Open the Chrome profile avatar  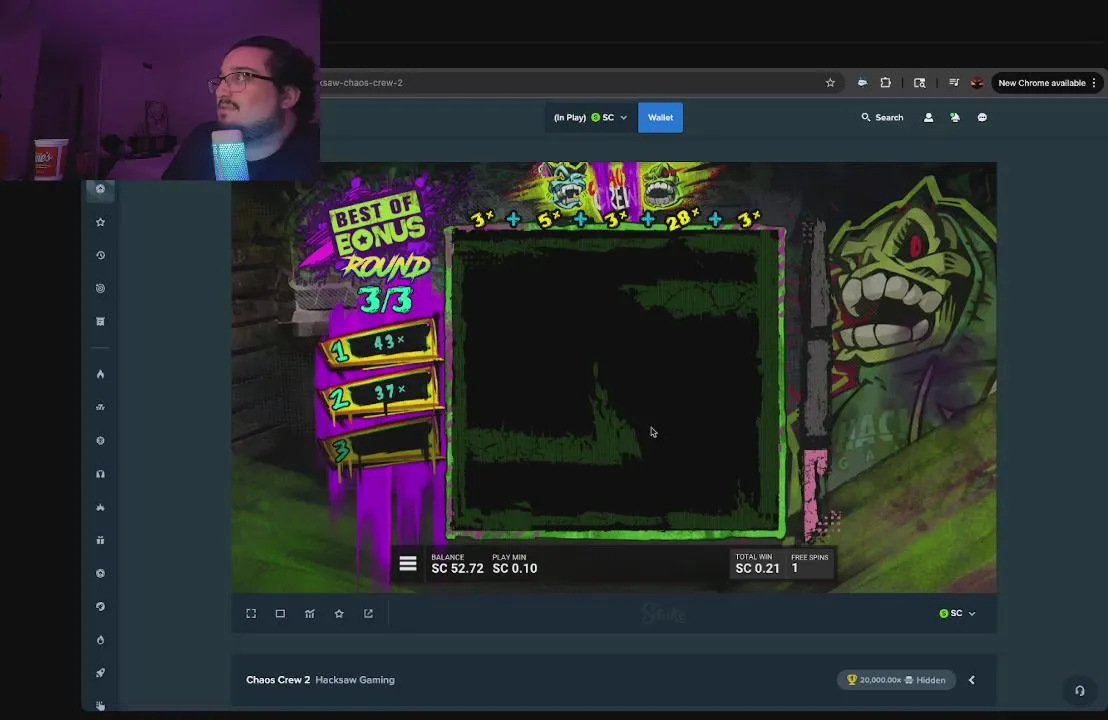(x=977, y=83)
